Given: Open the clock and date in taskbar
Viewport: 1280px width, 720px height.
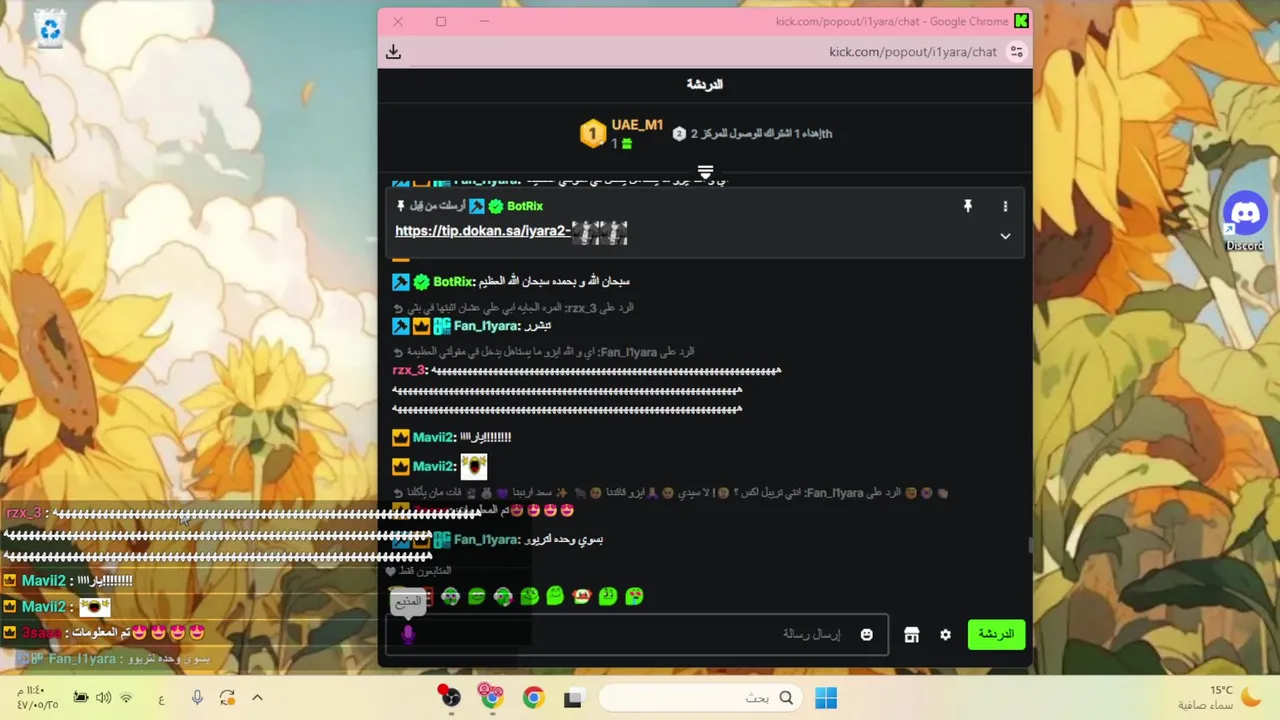Looking at the screenshot, I should [x=37, y=698].
